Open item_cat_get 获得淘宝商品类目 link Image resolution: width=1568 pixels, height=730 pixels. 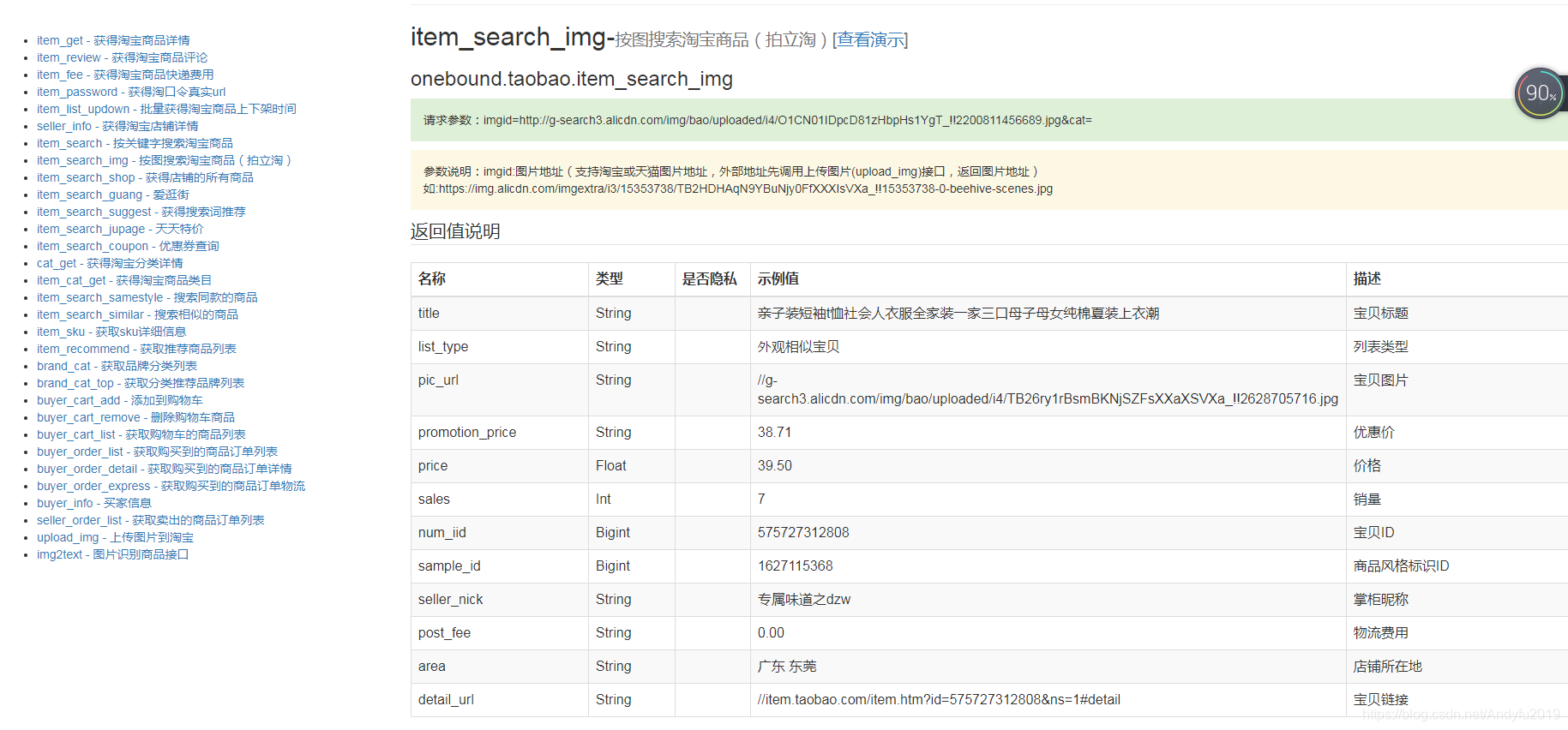pos(124,280)
